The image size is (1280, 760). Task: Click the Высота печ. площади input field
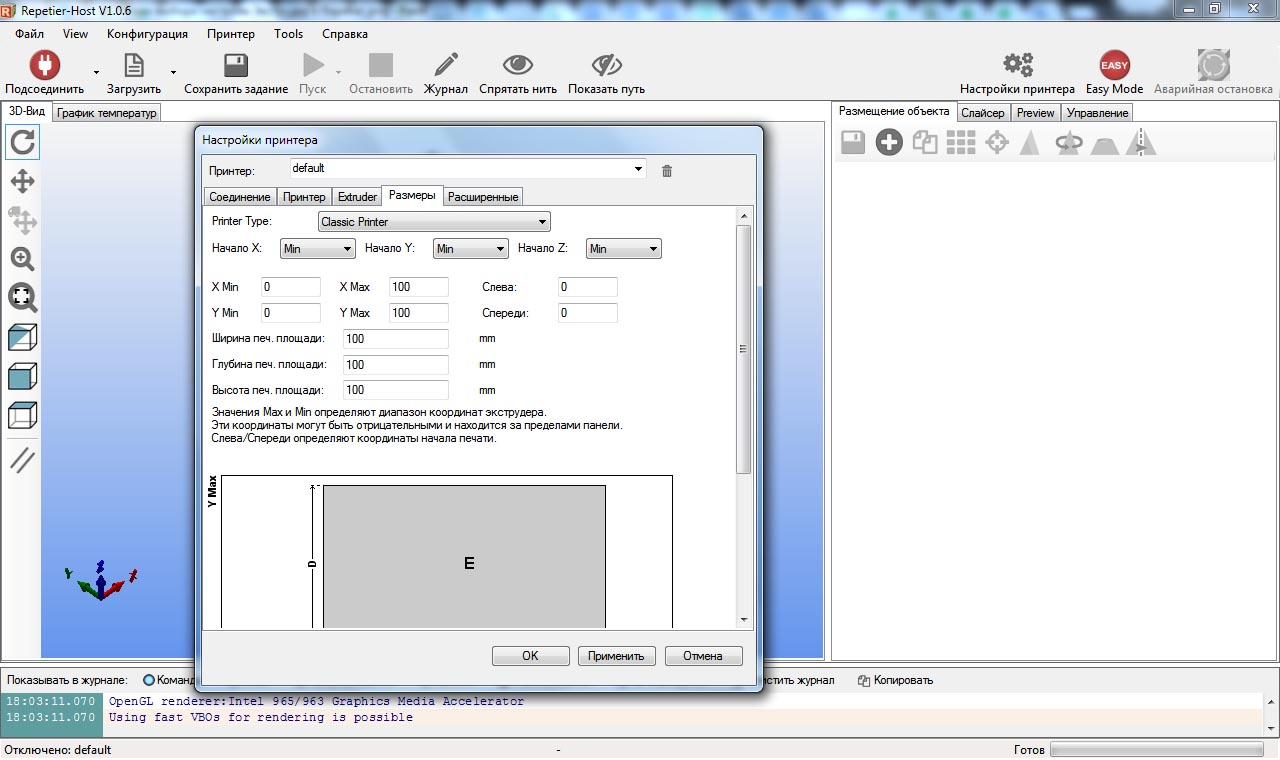click(395, 390)
